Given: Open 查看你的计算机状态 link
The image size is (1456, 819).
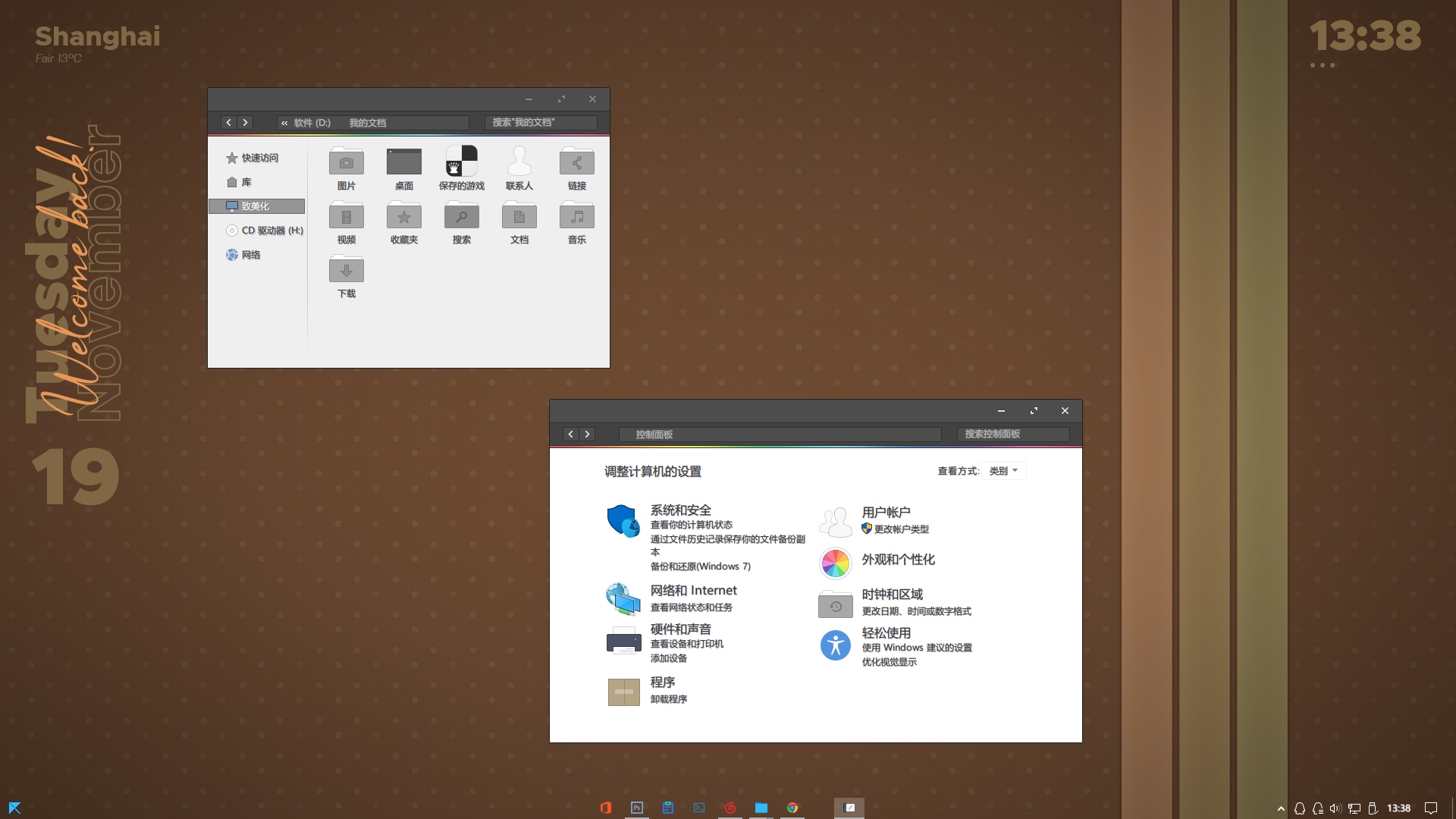Looking at the screenshot, I should tap(691, 525).
